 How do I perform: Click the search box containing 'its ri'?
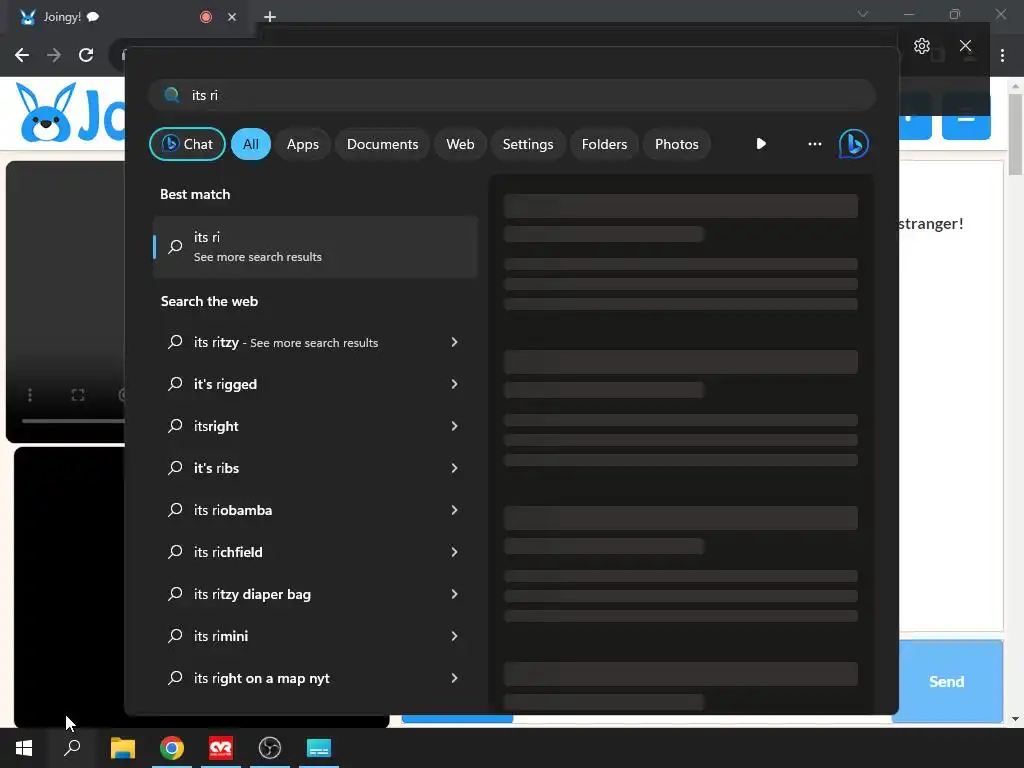[512, 95]
